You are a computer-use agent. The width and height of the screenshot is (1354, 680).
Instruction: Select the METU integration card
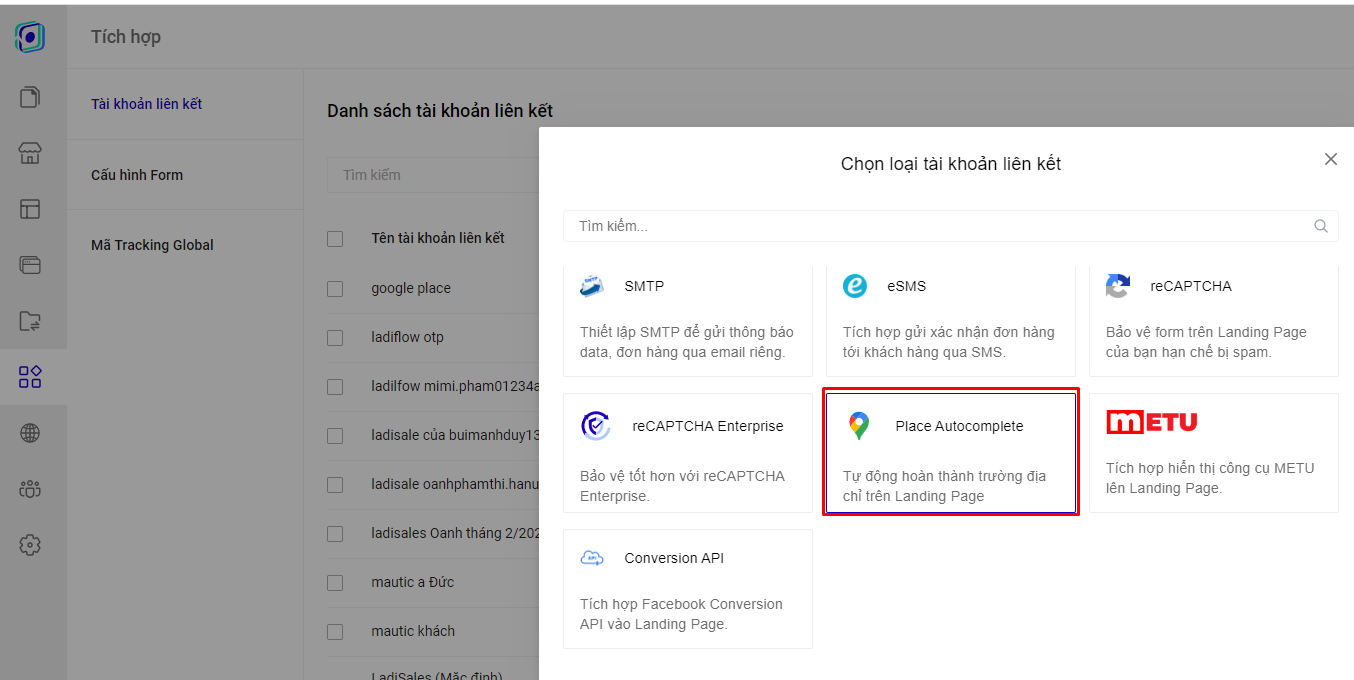coord(1214,453)
